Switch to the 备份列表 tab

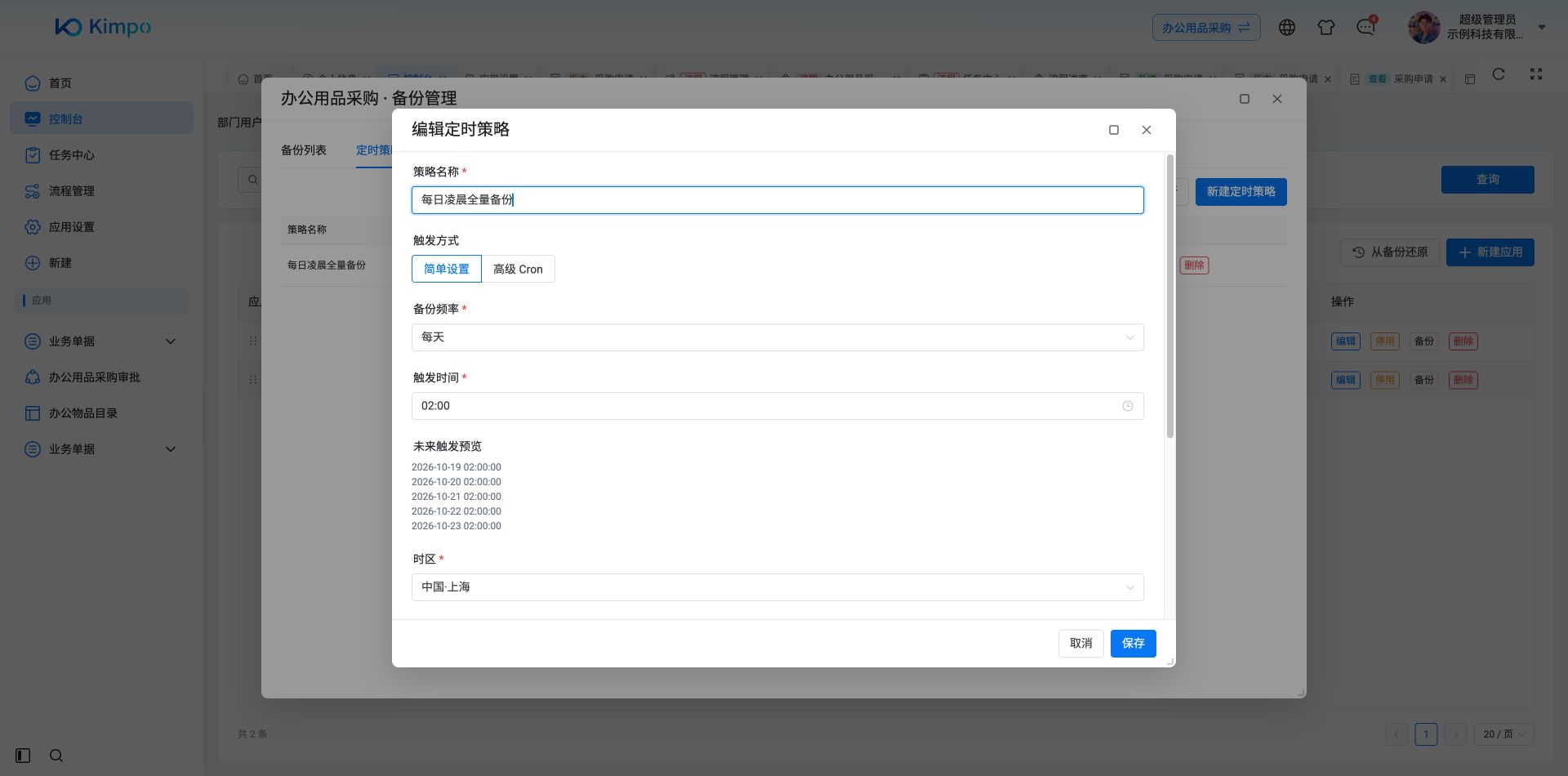(x=304, y=150)
